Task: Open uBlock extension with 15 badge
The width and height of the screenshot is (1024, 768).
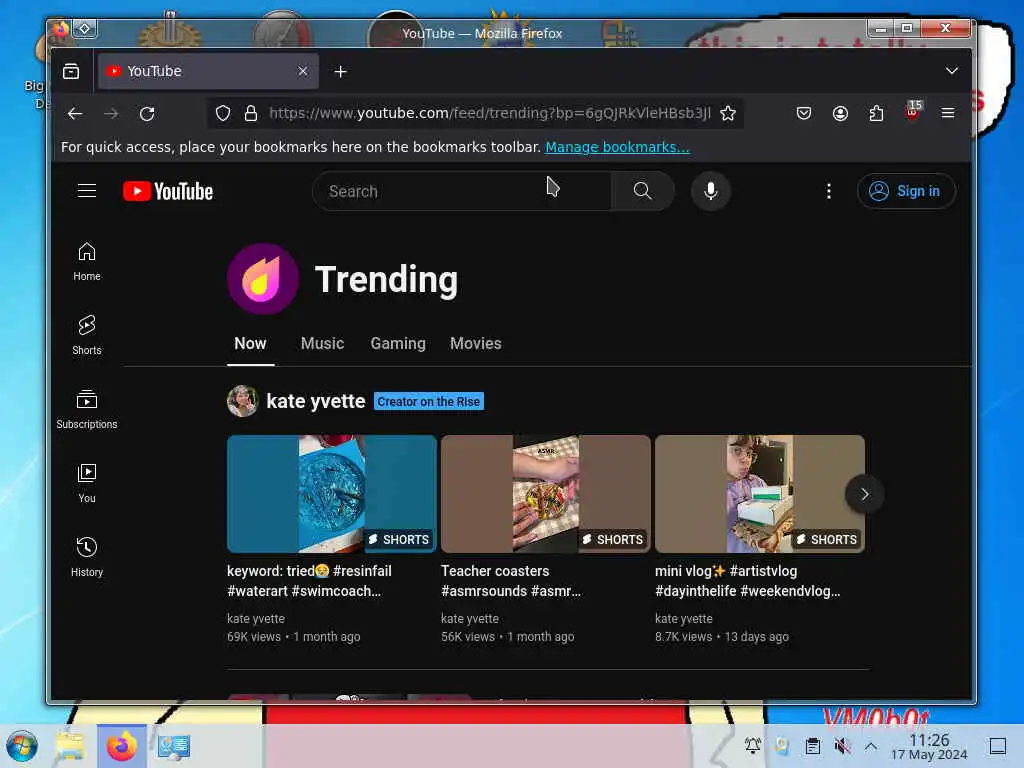Action: point(913,112)
